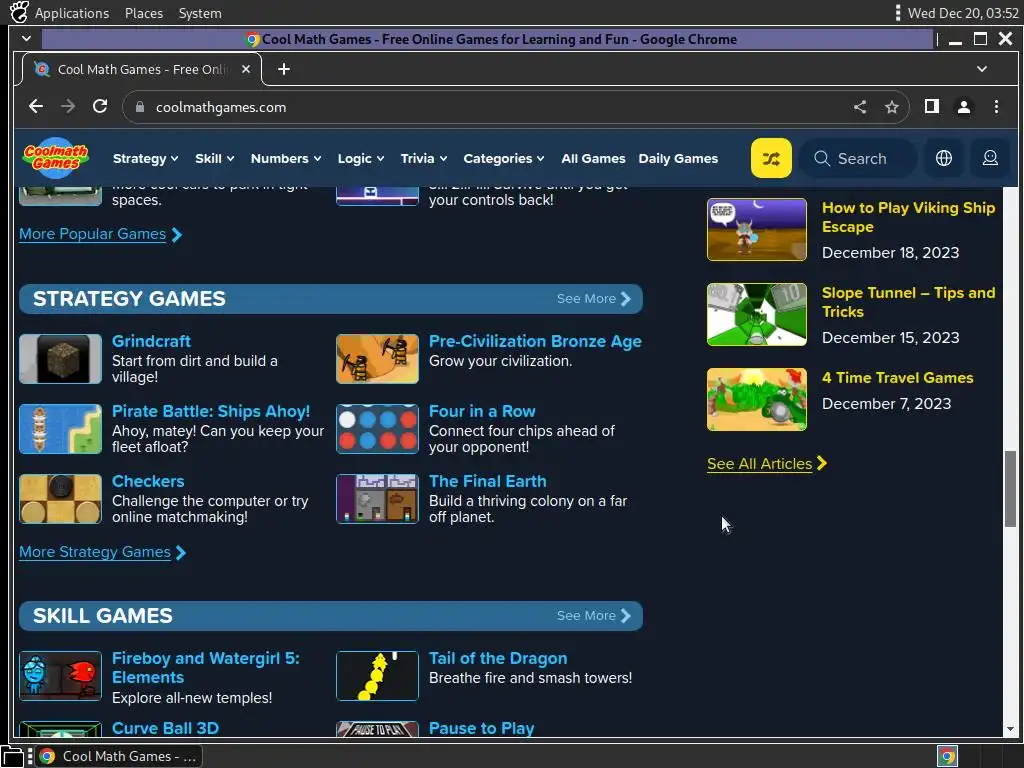This screenshot has height=768, width=1024.
Task: Click the browser forward arrow
Action: coord(68,106)
